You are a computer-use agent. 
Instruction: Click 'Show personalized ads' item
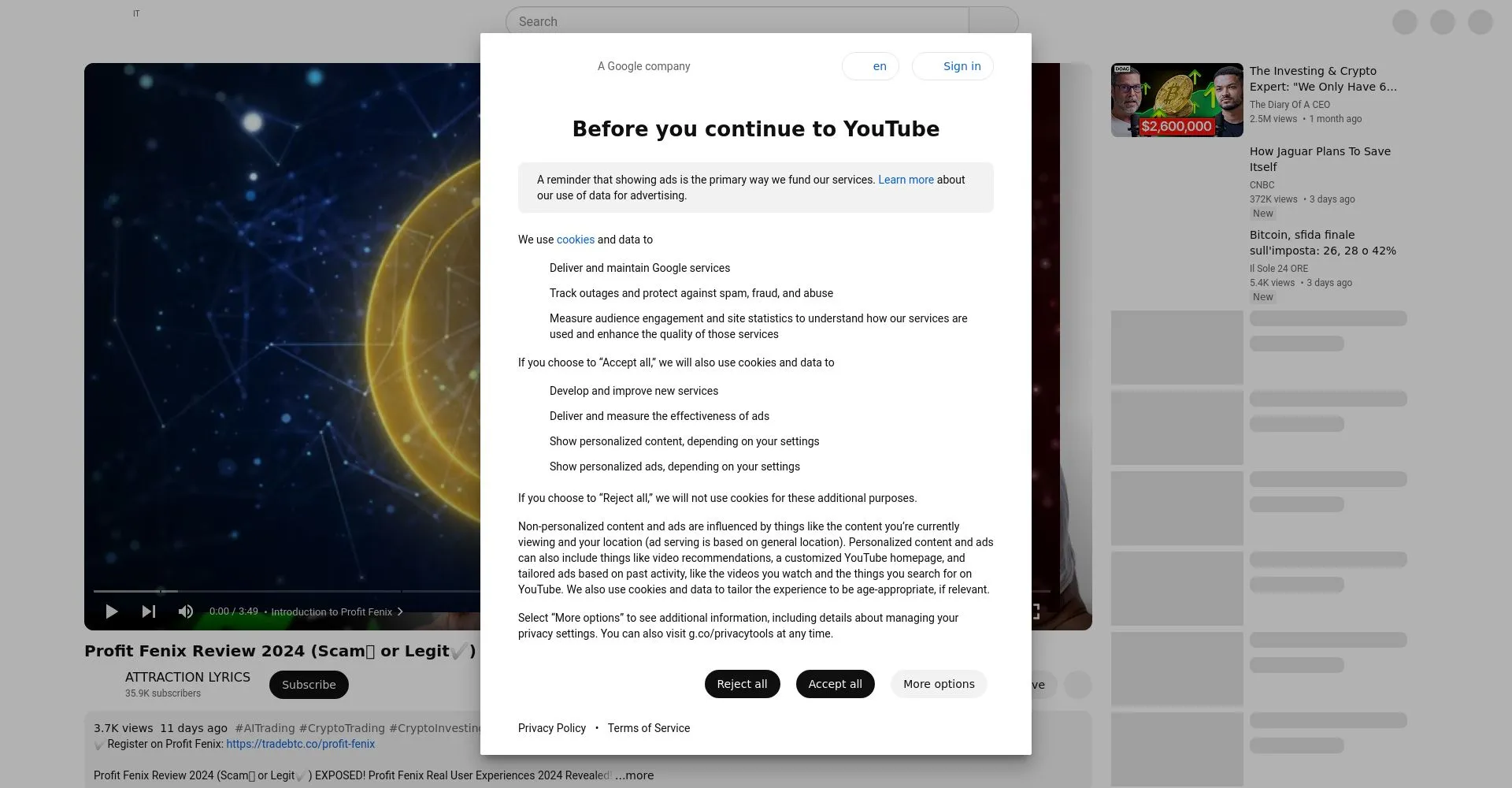point(675,466)
